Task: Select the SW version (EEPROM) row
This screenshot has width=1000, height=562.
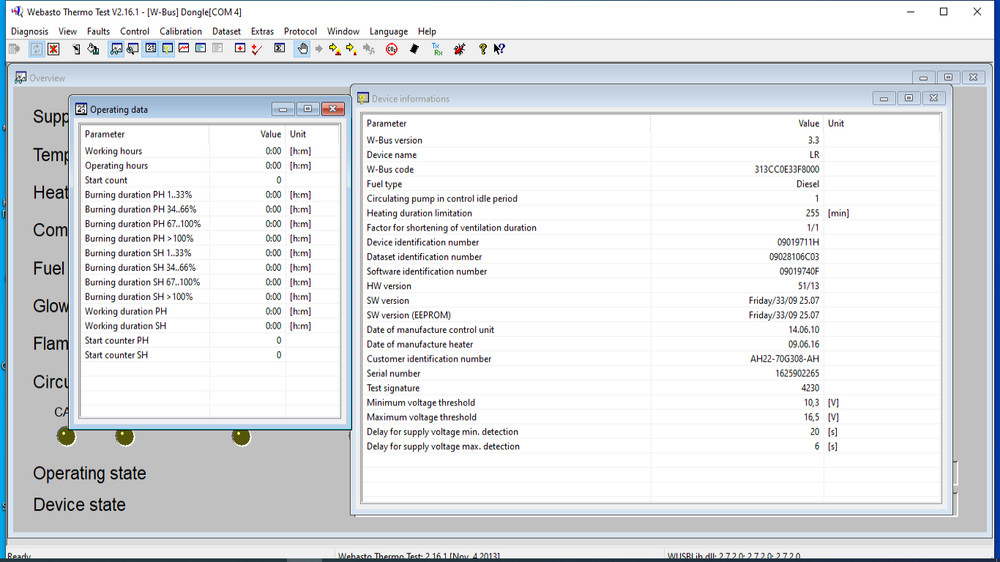Action: click(x=651, y=315)
